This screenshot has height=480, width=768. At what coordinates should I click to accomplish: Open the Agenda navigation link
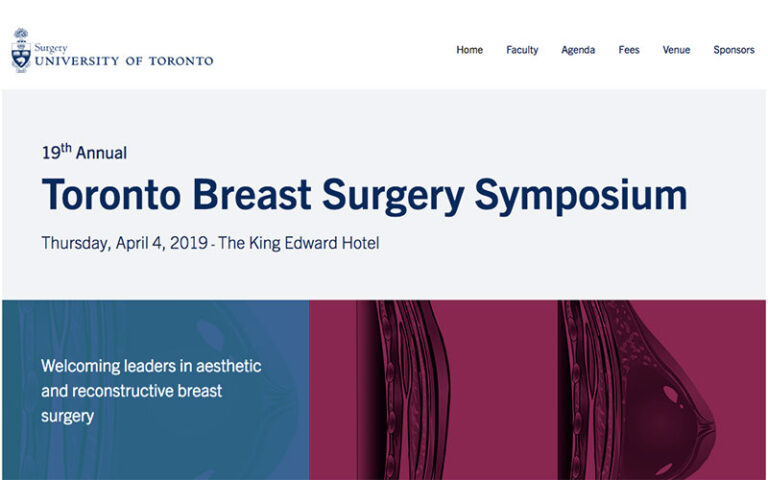coord(578,50)
